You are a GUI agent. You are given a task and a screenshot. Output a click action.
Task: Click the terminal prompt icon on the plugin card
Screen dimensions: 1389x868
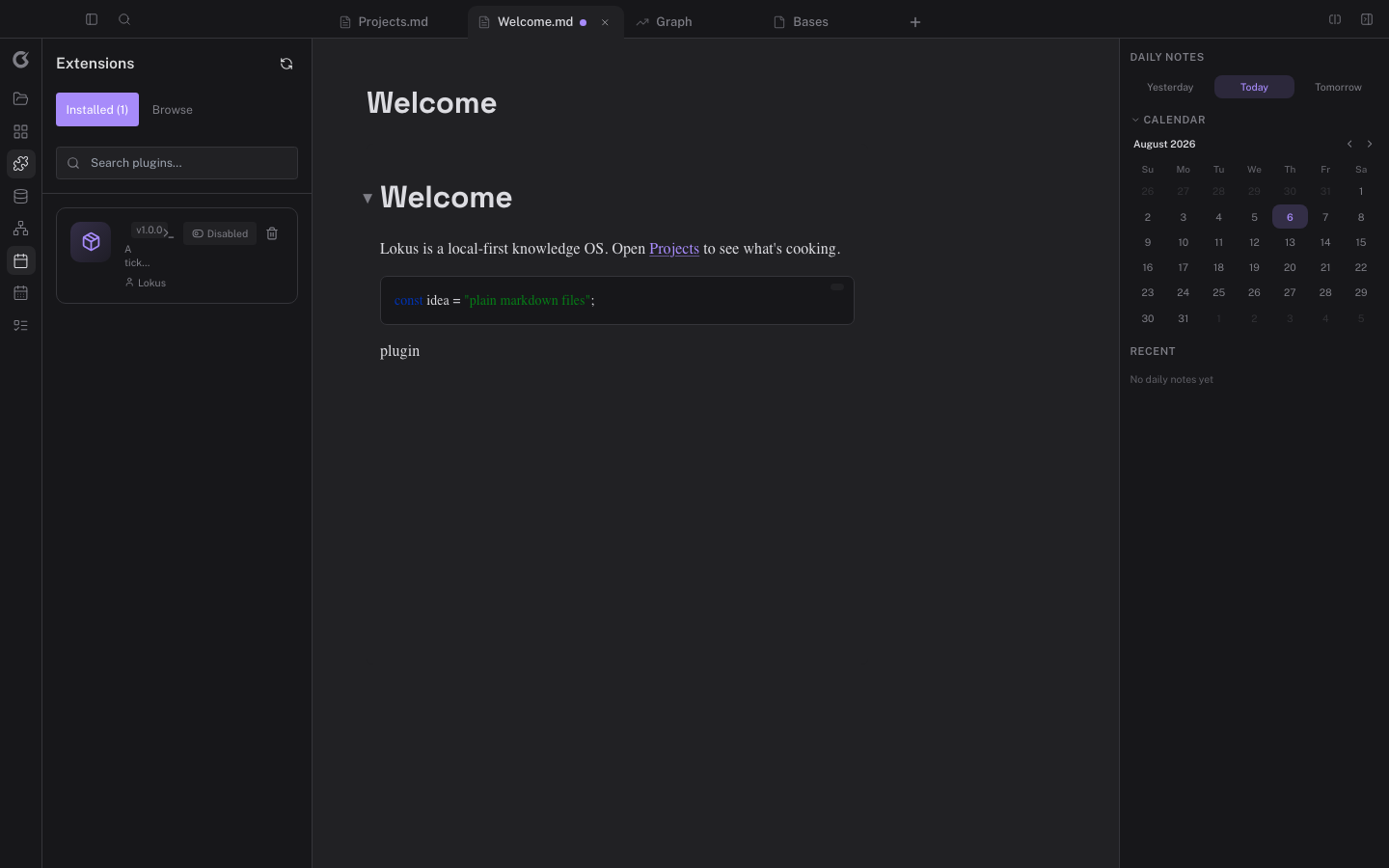click(169, 233)
